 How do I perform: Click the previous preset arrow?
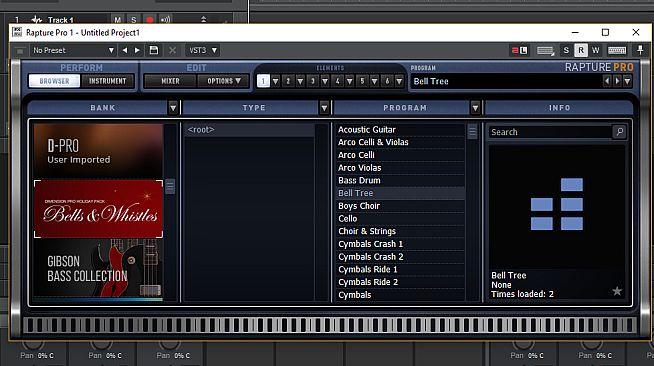[x=124, y=50]
